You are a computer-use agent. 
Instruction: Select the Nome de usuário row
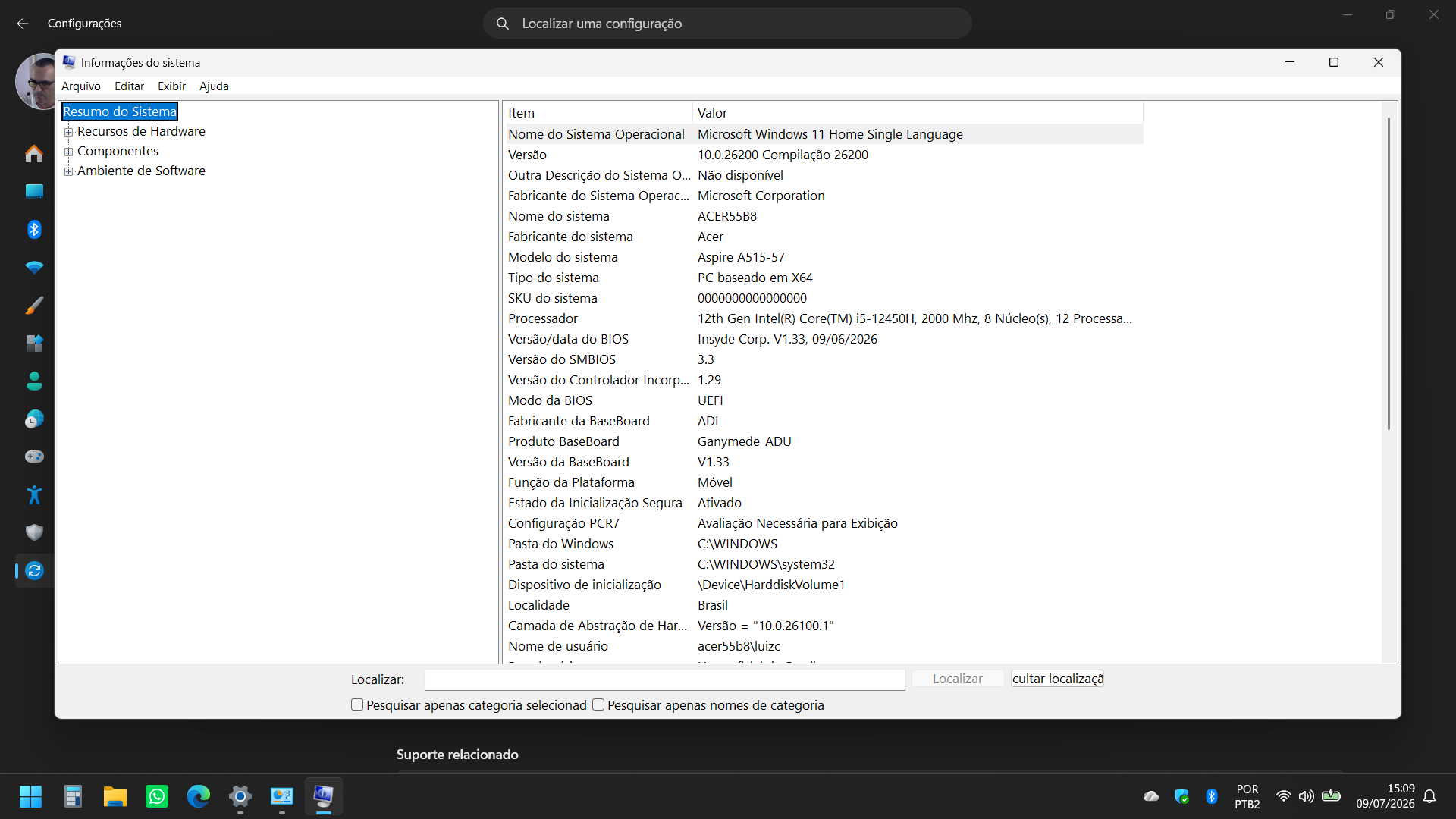(x=824, y=646)
